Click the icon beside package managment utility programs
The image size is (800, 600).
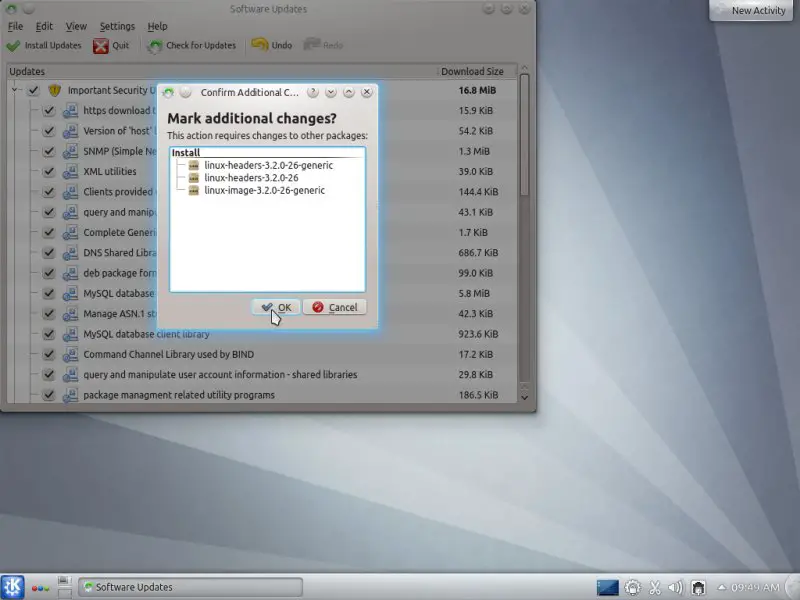pos(70,395)
